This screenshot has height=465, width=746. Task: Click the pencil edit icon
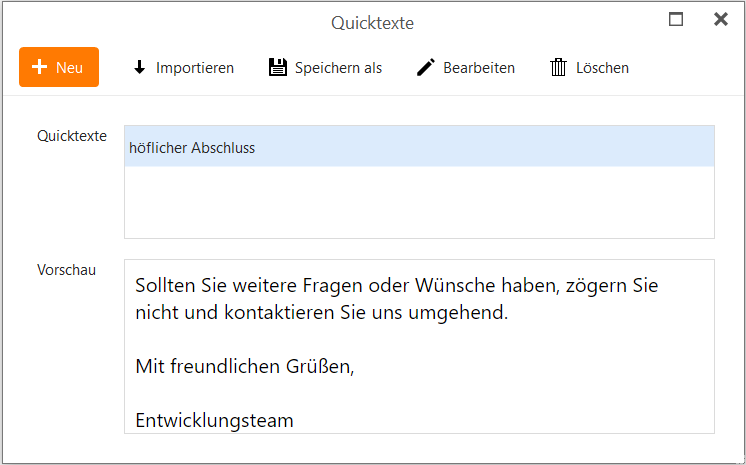pos(426,68)
